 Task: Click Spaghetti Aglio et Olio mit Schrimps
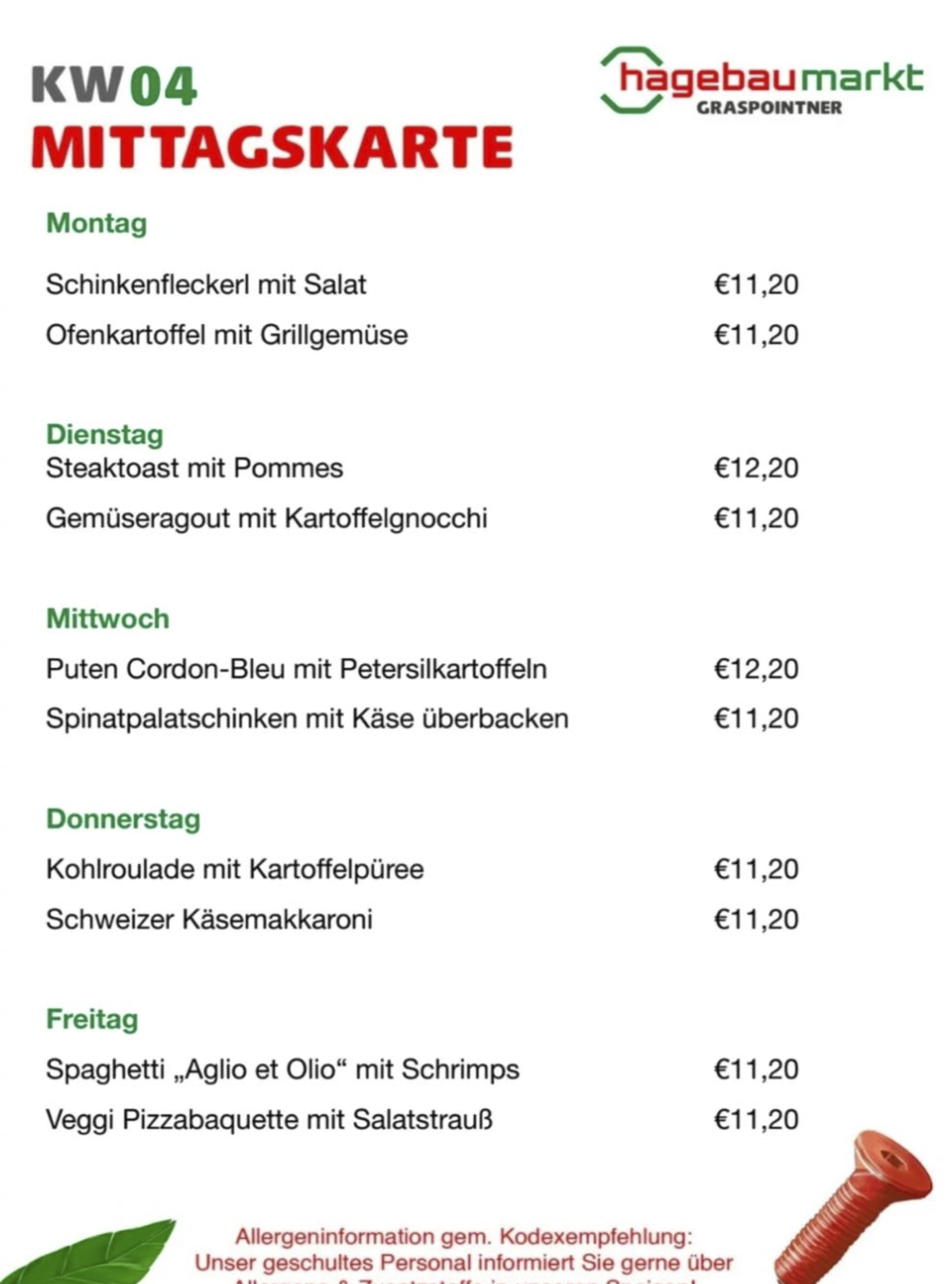283,1070
